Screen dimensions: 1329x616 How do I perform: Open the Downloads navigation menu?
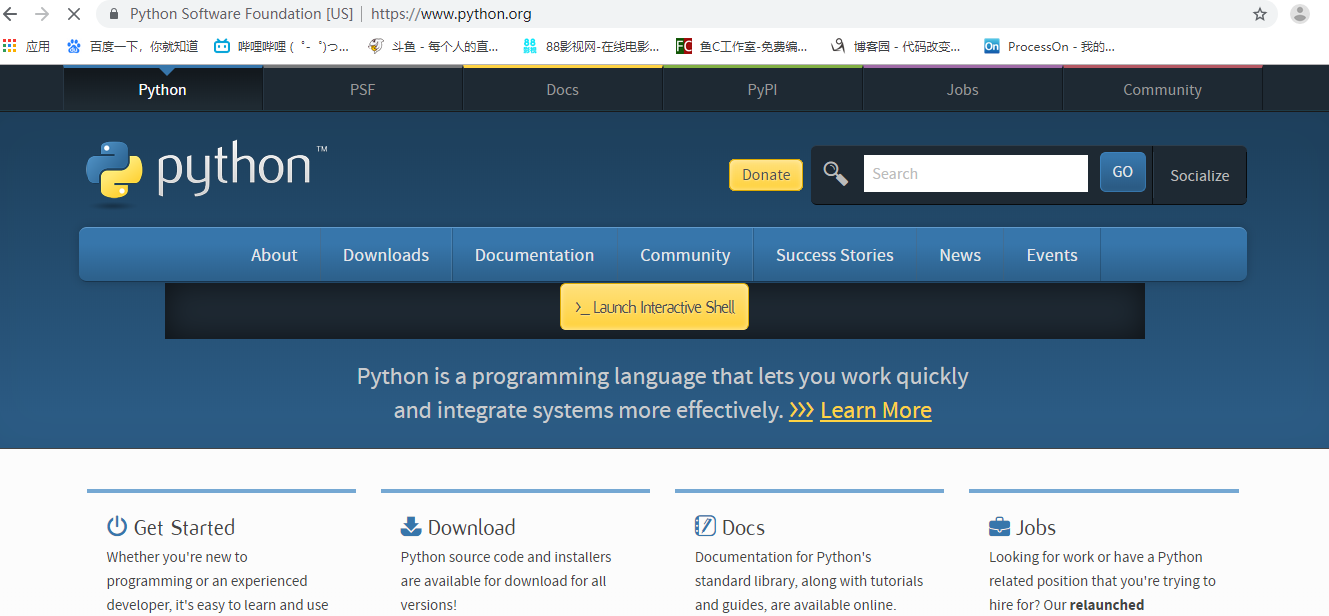[386, 255]
